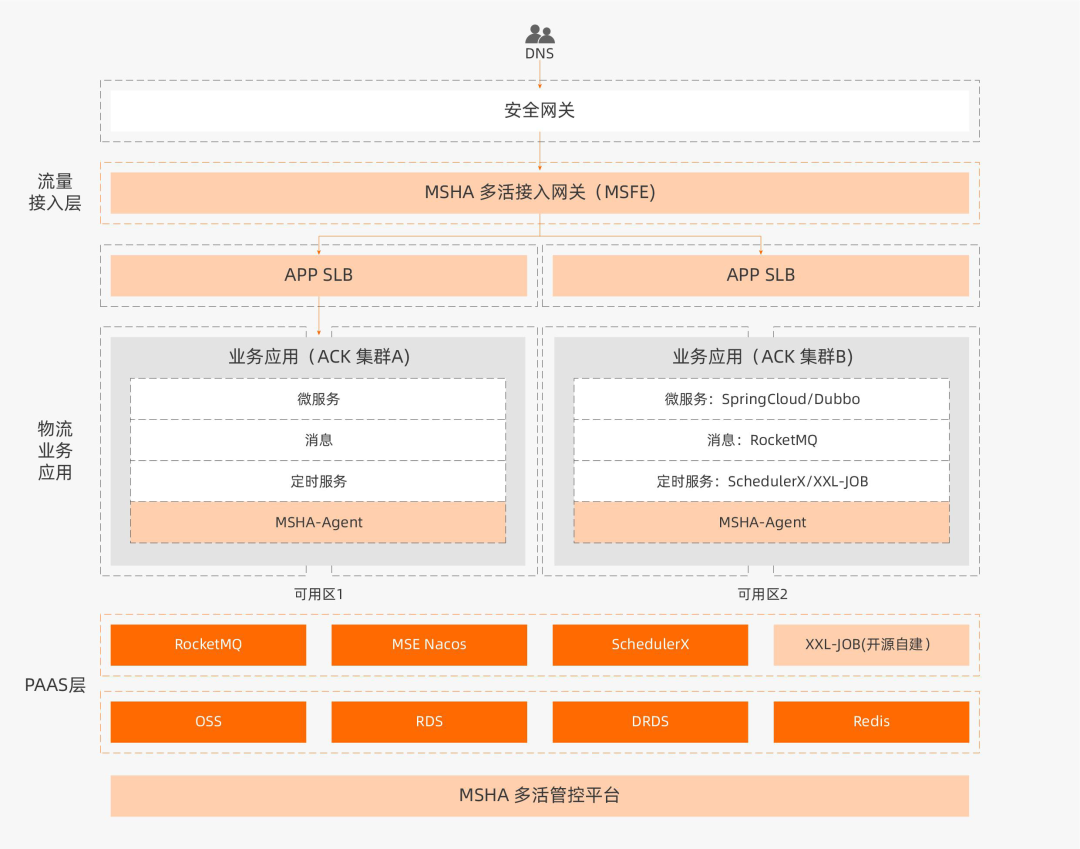The image size is (1080, 849).
Task: Click 微服务: SpringCloud/Dubbo row
Action: pyautogui.click(x=762, y=399)
